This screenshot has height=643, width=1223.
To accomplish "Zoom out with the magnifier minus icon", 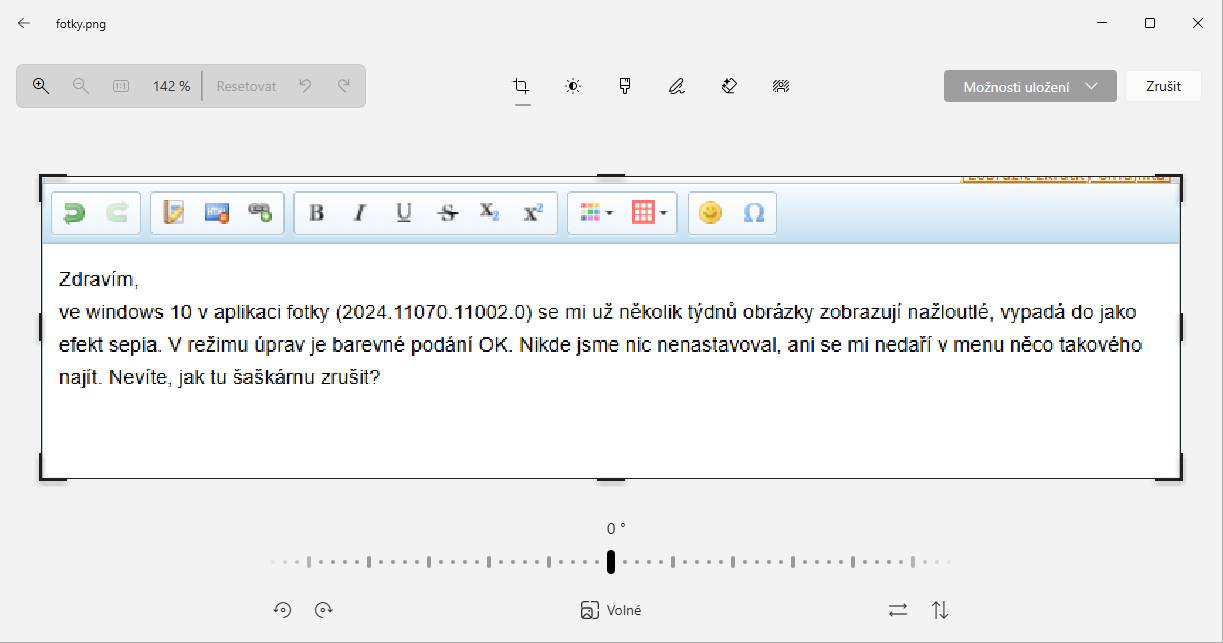I will 81,86.
